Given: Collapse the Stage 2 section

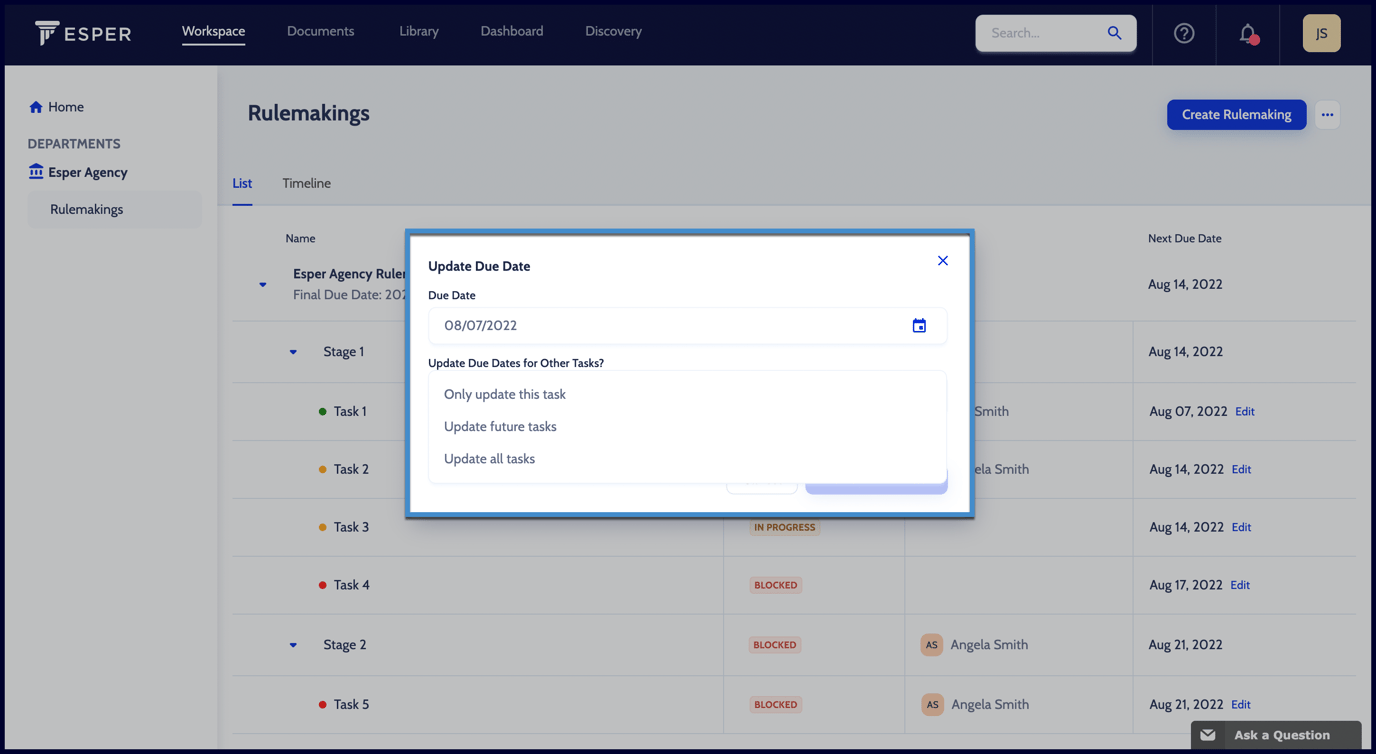Looking at the screenshot, I should (x=293, y=645).
